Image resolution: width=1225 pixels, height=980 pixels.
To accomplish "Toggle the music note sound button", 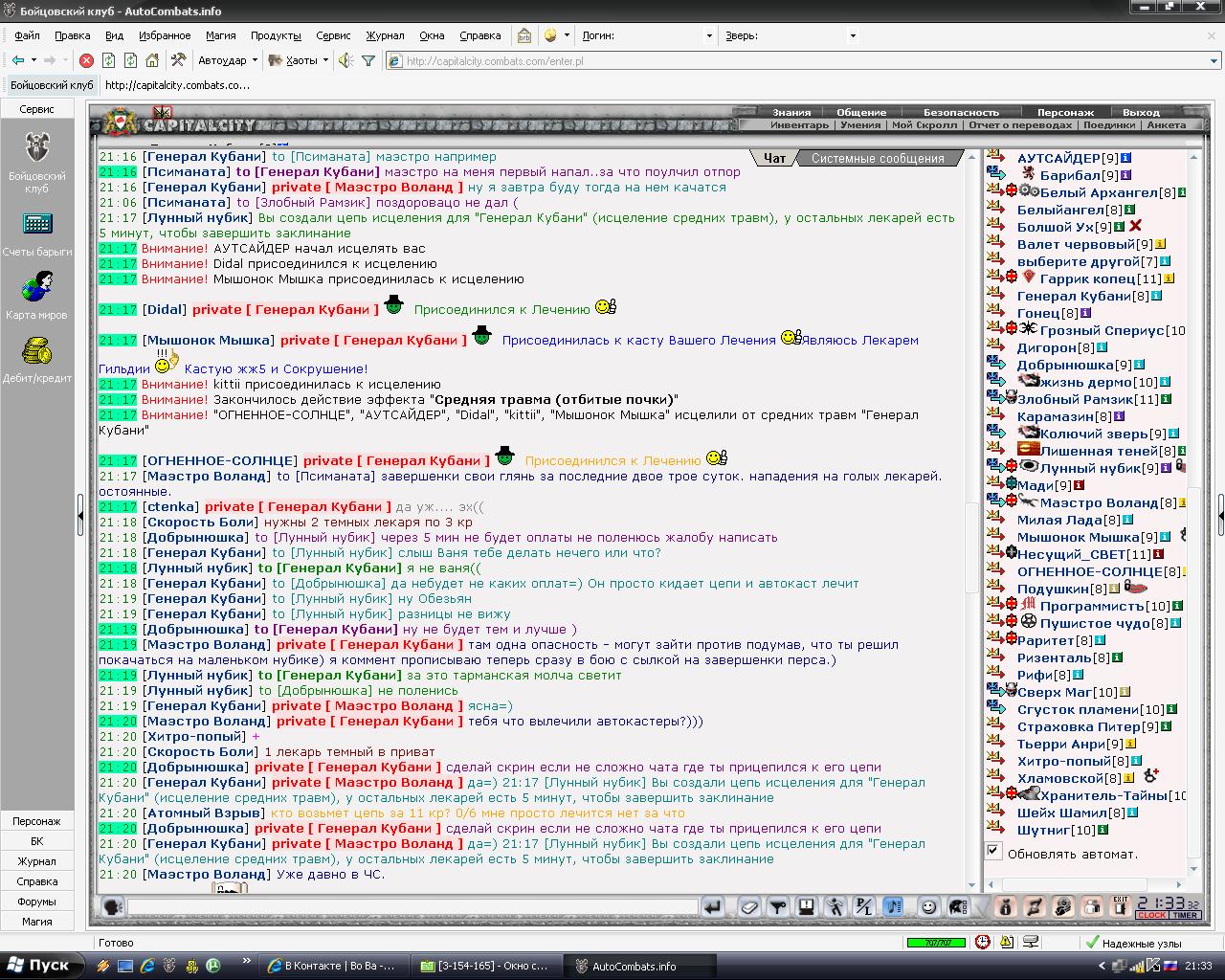I will click(x=892, y=906).
